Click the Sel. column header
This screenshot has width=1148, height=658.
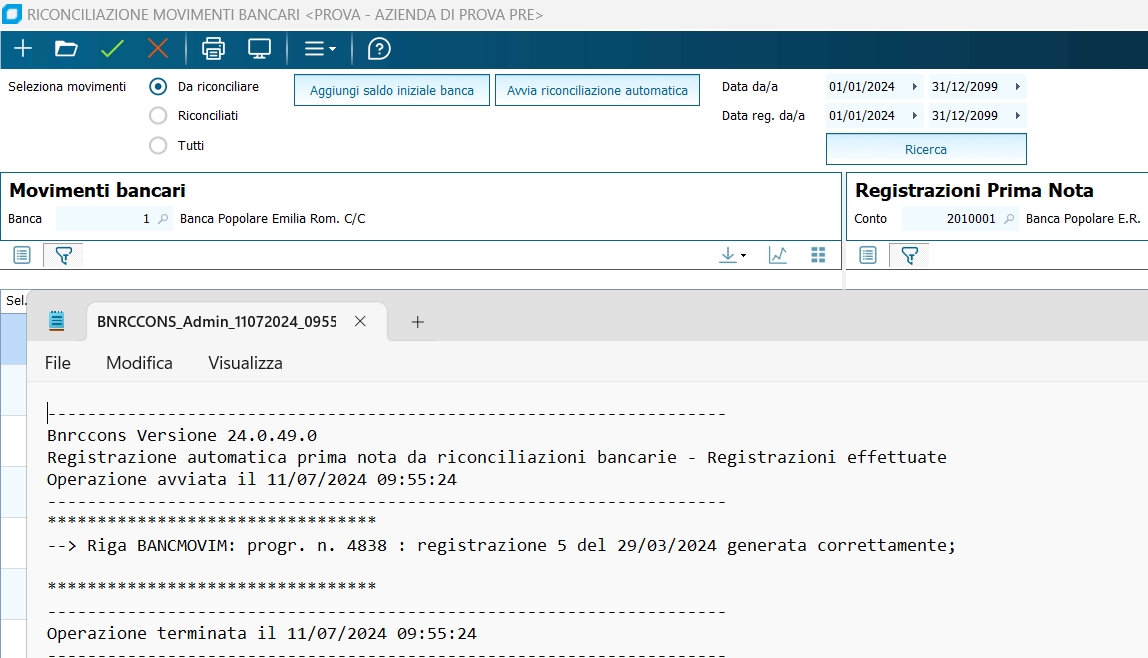point(14,301)
